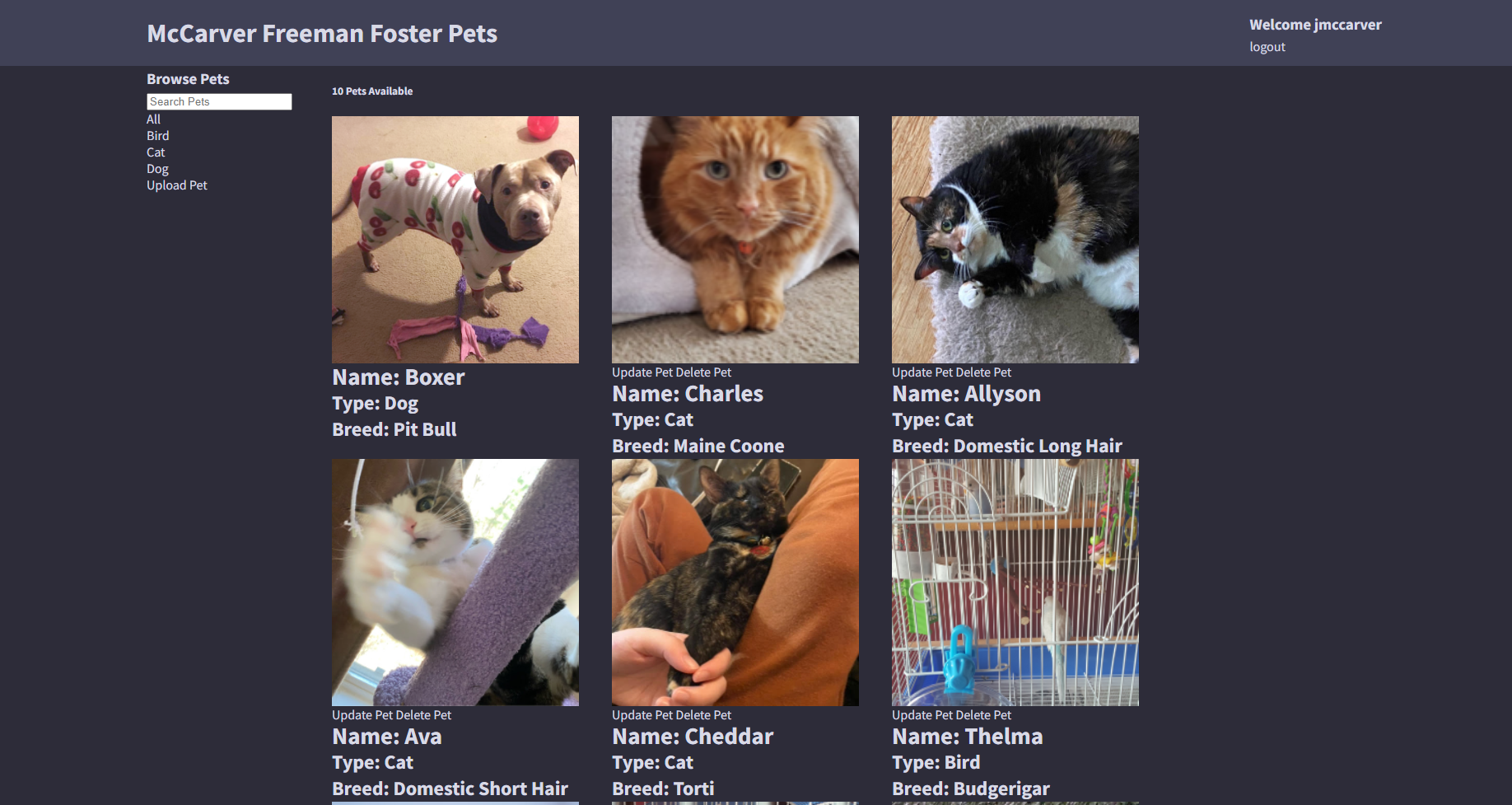Screen dimensions: 1512x805
Task: Open Charles the orange cat's photo
Action: click(735, 240)
